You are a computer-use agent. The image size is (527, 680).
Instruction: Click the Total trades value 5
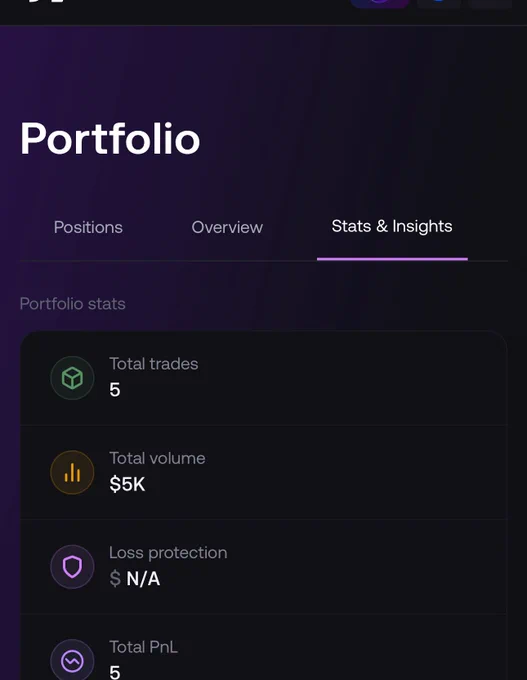click(115, 389)
